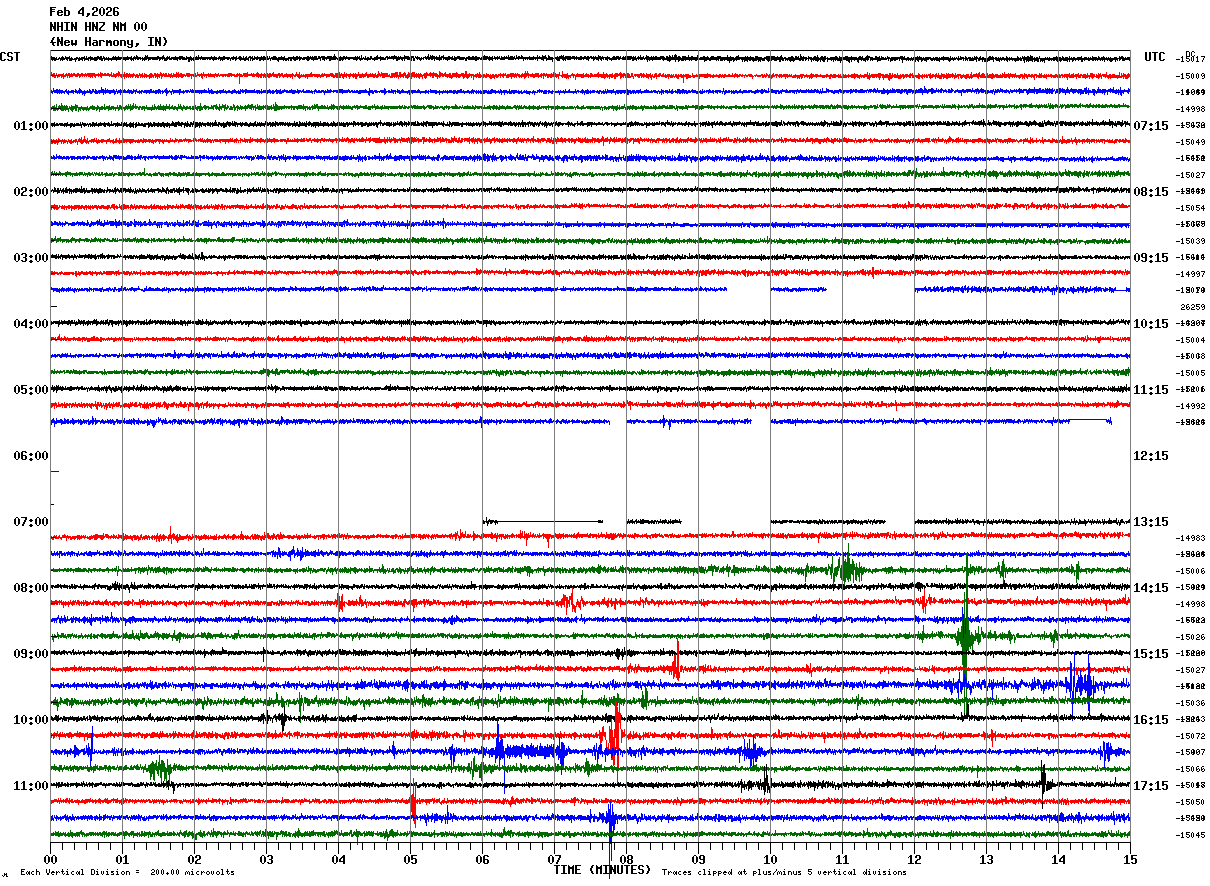Click the Traces clipped footer note
The image size is (1210, 886).
[784, 873]
